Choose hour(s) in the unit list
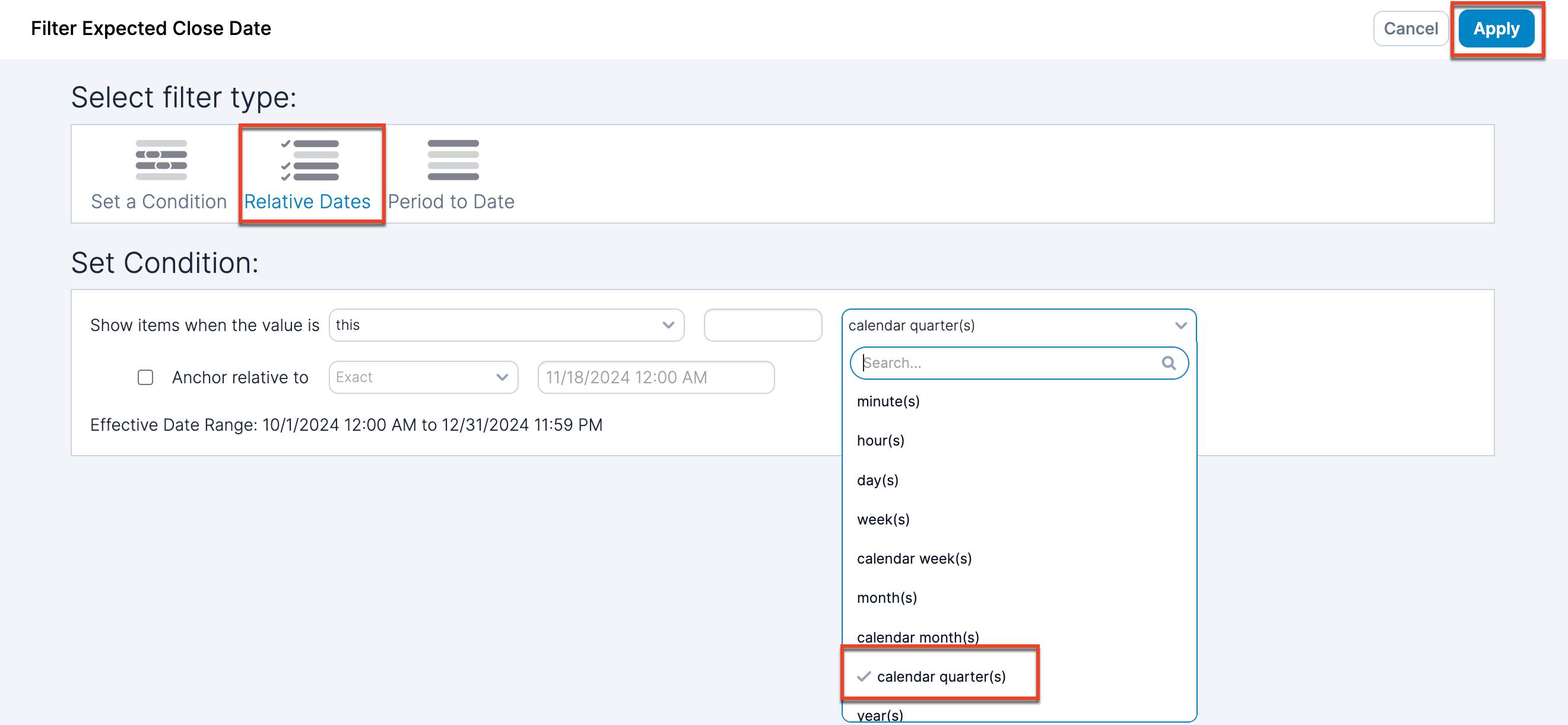The height and width of the screenshot is (725, 1568). 880,440
